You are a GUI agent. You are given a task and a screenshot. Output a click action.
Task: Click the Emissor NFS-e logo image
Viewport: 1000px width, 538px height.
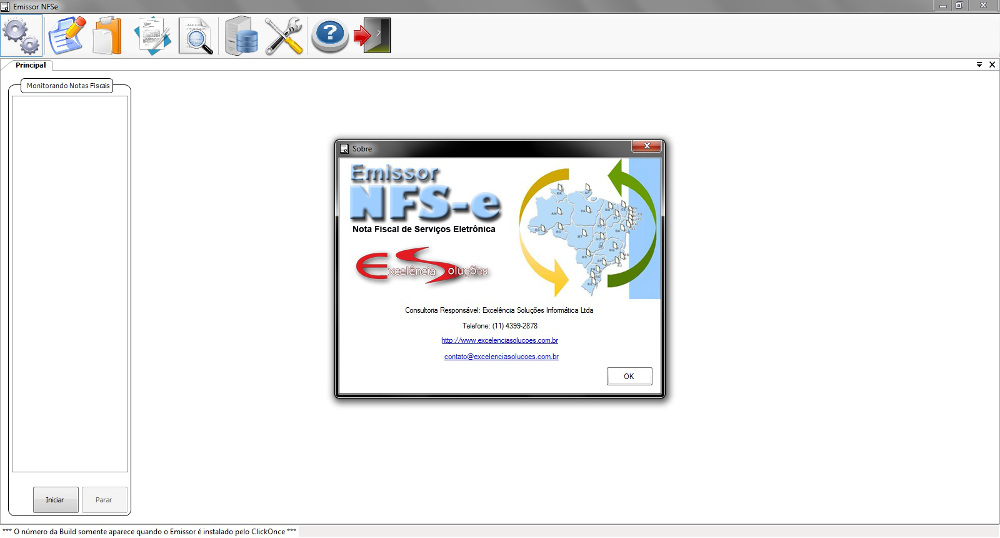tap(425, 195)
